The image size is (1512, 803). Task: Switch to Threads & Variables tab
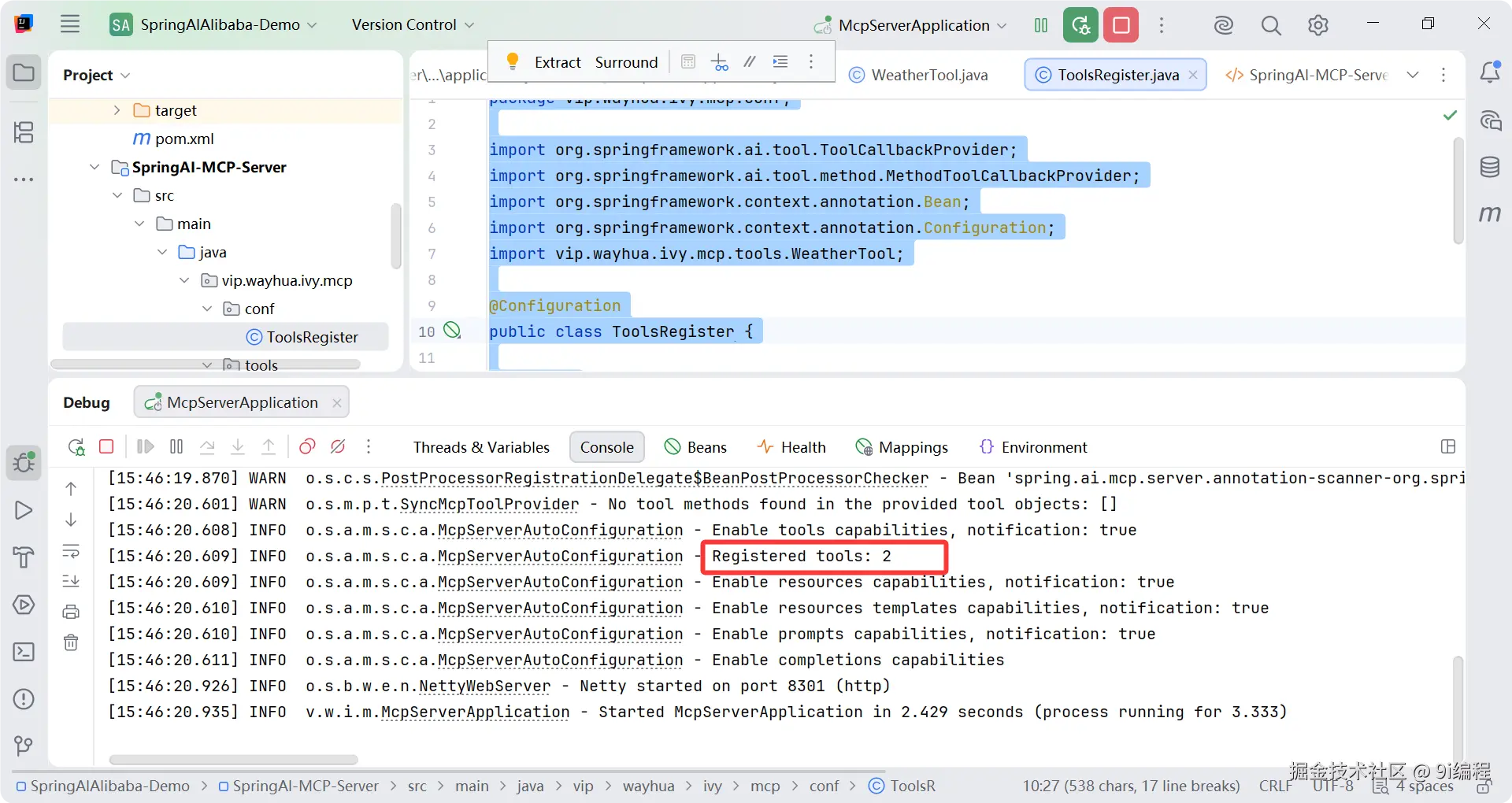click(481, 447)
